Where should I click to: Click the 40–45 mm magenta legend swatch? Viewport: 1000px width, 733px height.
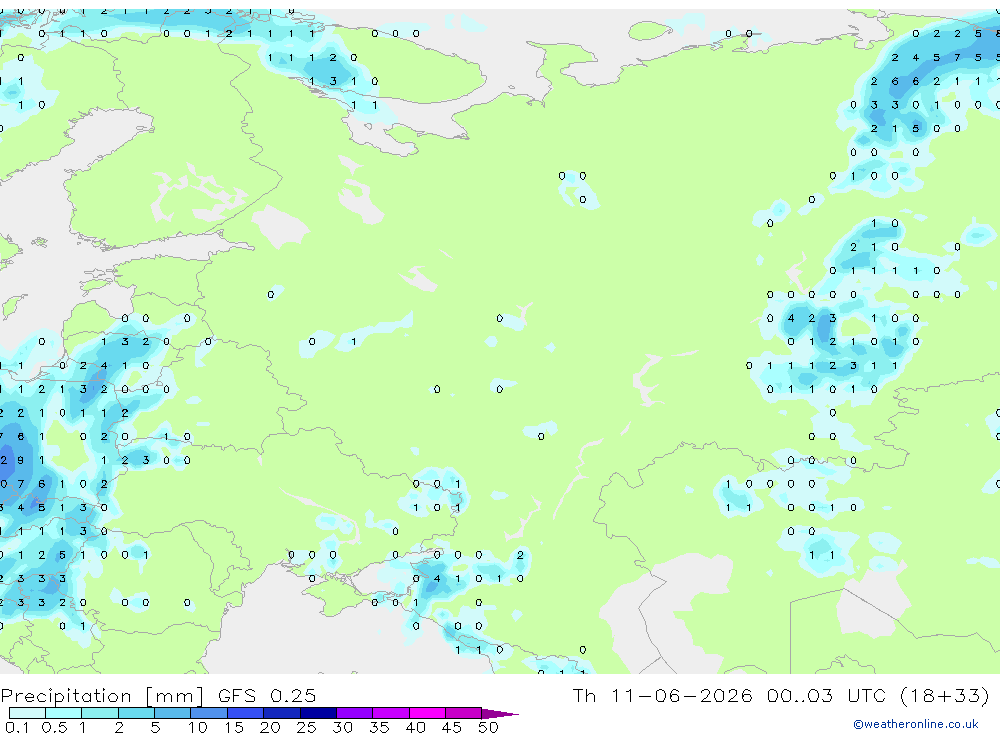(427, 713)
